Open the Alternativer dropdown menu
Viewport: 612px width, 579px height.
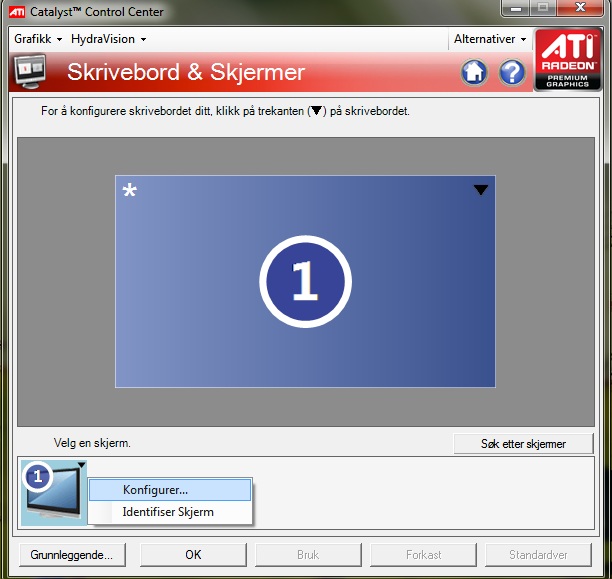click(x=490, y=39)
